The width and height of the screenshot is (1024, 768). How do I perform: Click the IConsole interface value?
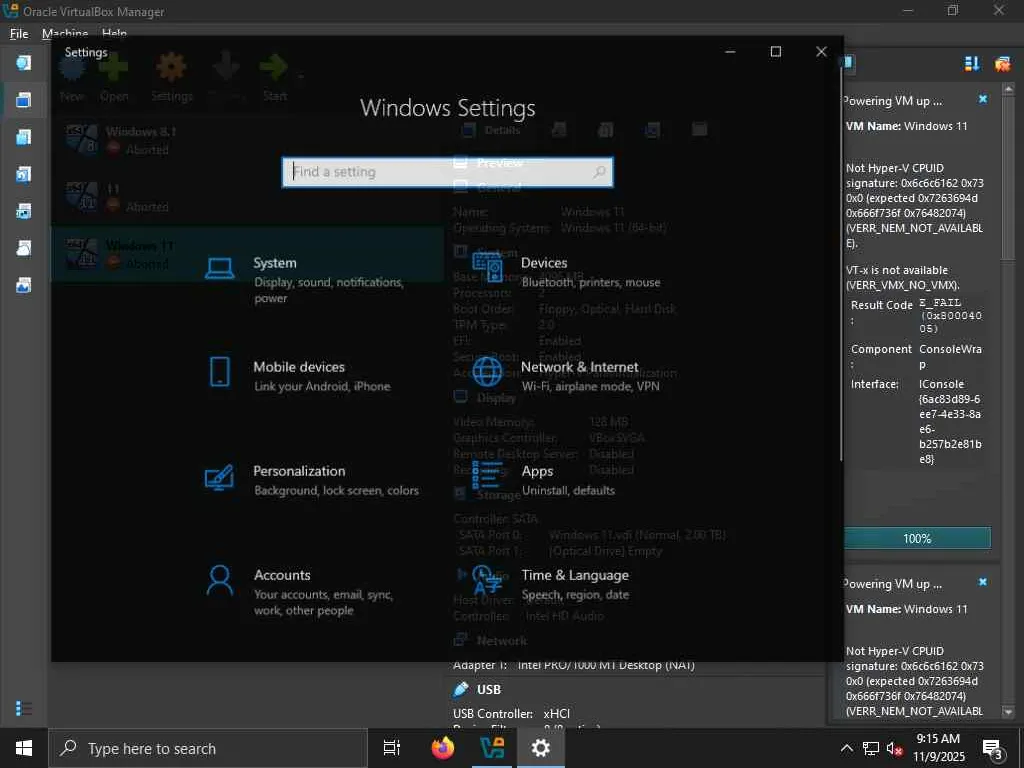pyautogui.click(x=950, y=421)
